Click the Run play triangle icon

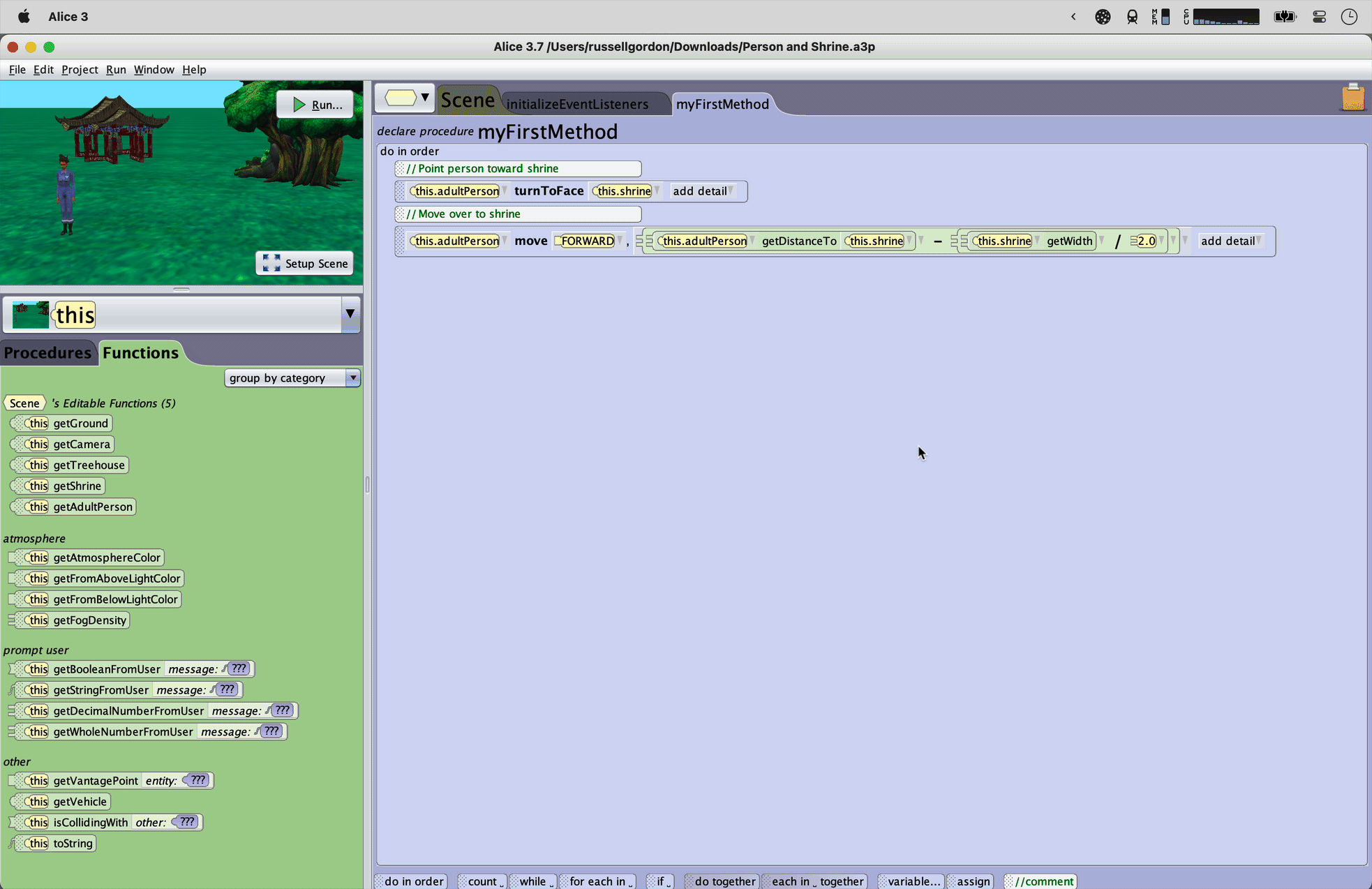pyautogui.click(x=299, y=105)
